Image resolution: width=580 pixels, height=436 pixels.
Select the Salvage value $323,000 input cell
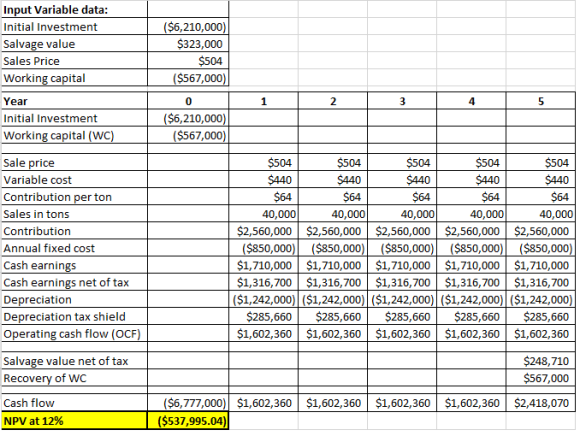tap(188, 44)
